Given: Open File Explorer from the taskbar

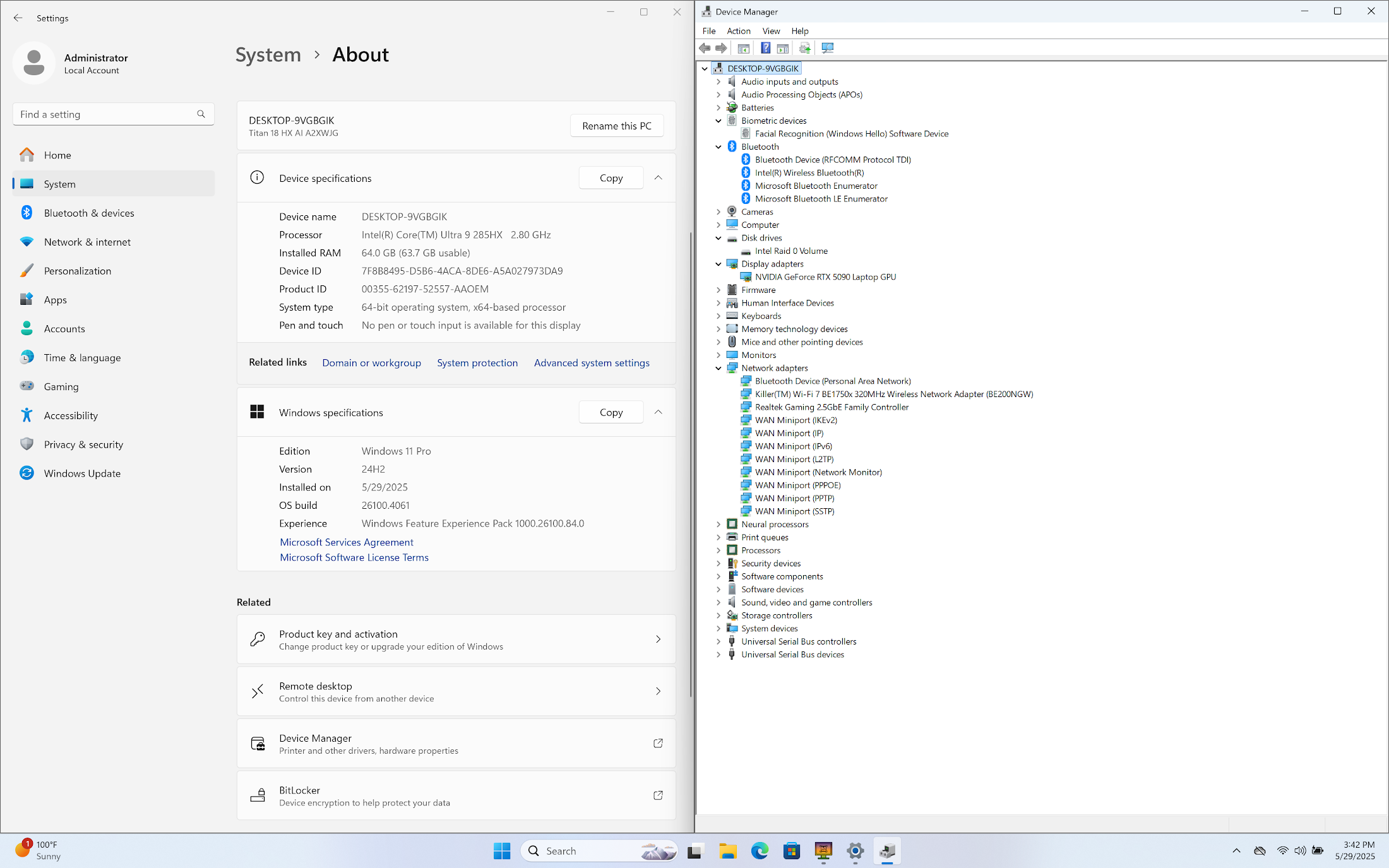Looking at the screenshot, I should pos(727,851).
